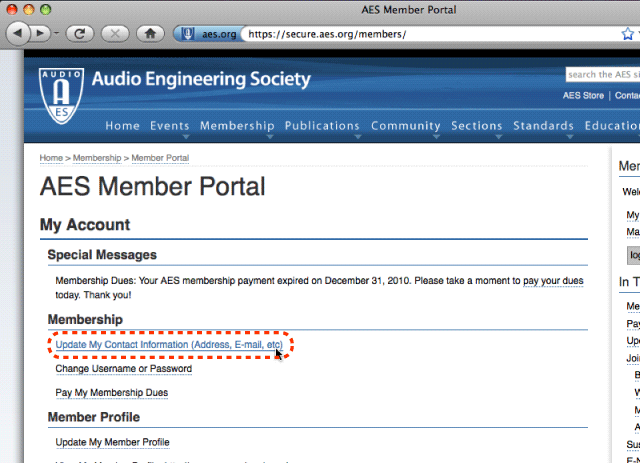Click the search the AES site field
The height and width of the screenshot is (463, 640).
[603, 74]
